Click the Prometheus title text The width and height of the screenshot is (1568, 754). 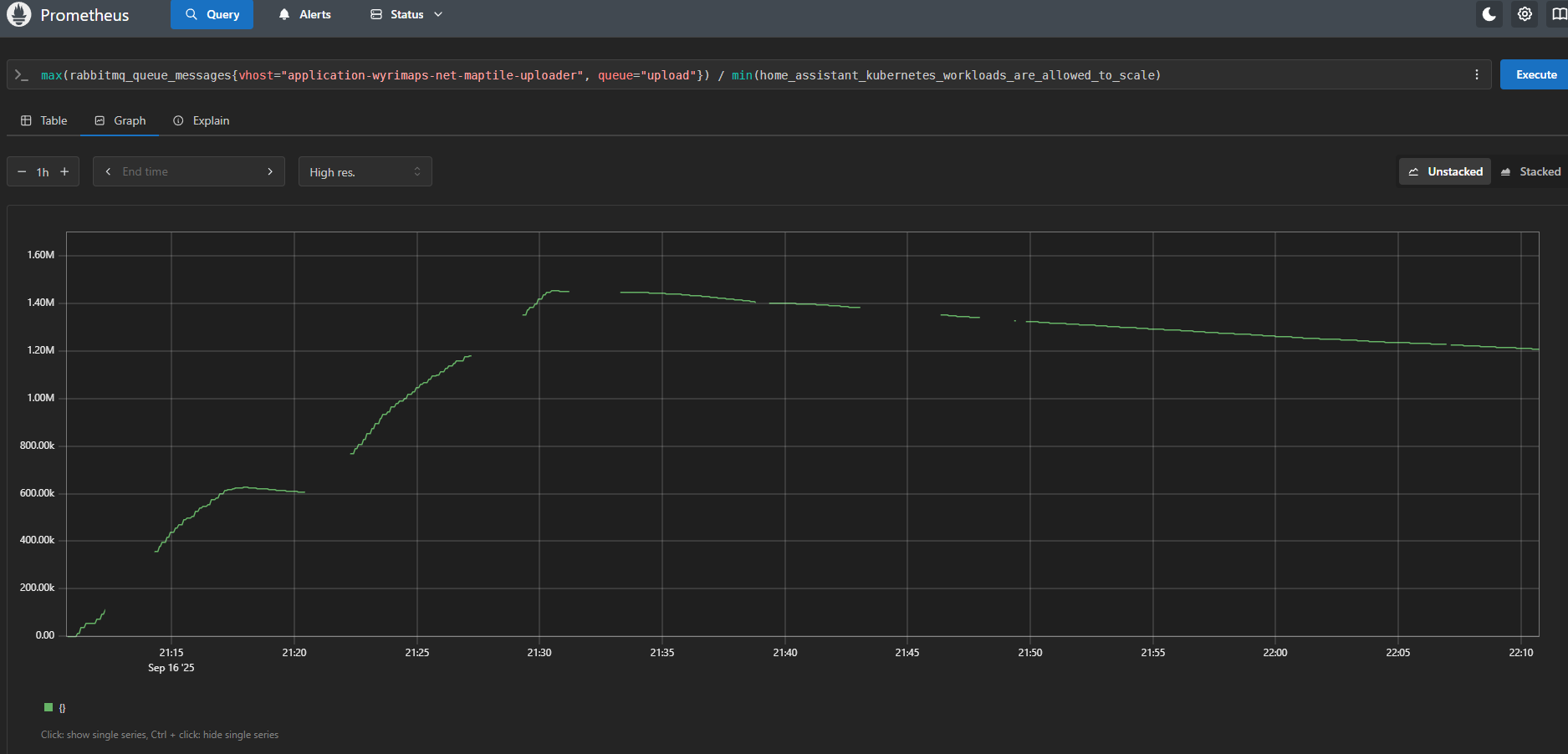[84, 15]
